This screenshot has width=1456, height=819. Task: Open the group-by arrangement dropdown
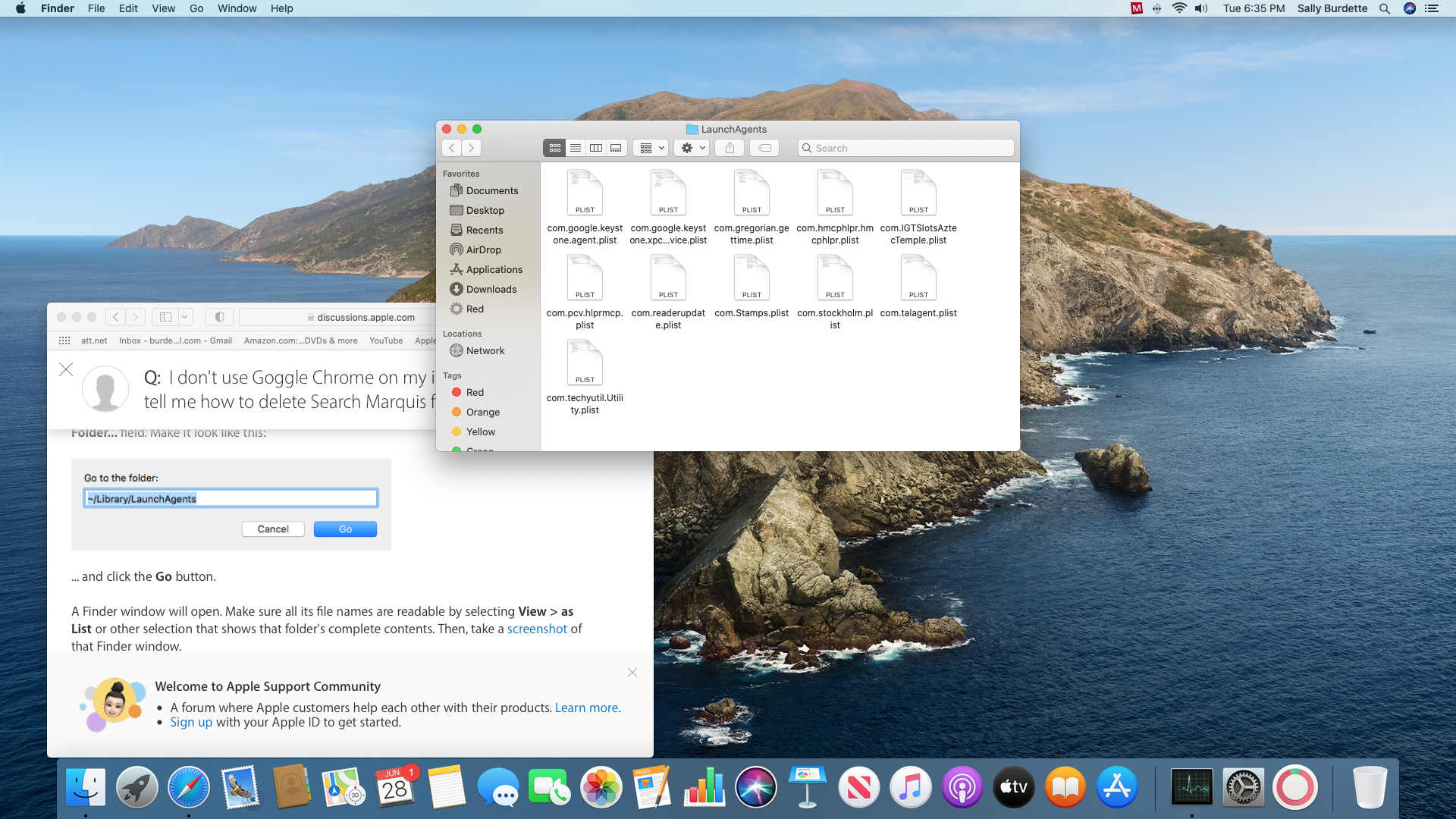[x=651, y=148]
